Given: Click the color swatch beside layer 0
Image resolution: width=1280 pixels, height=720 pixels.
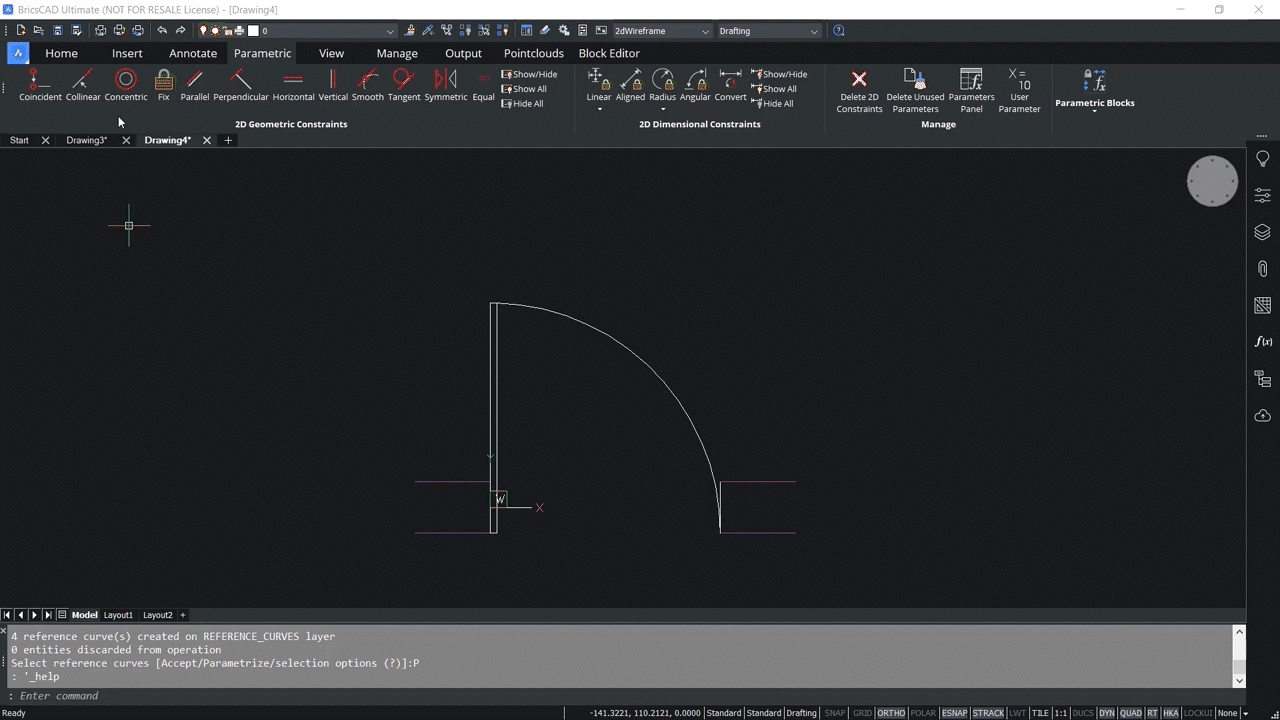Looking at the screenshot, I should 254,31.
